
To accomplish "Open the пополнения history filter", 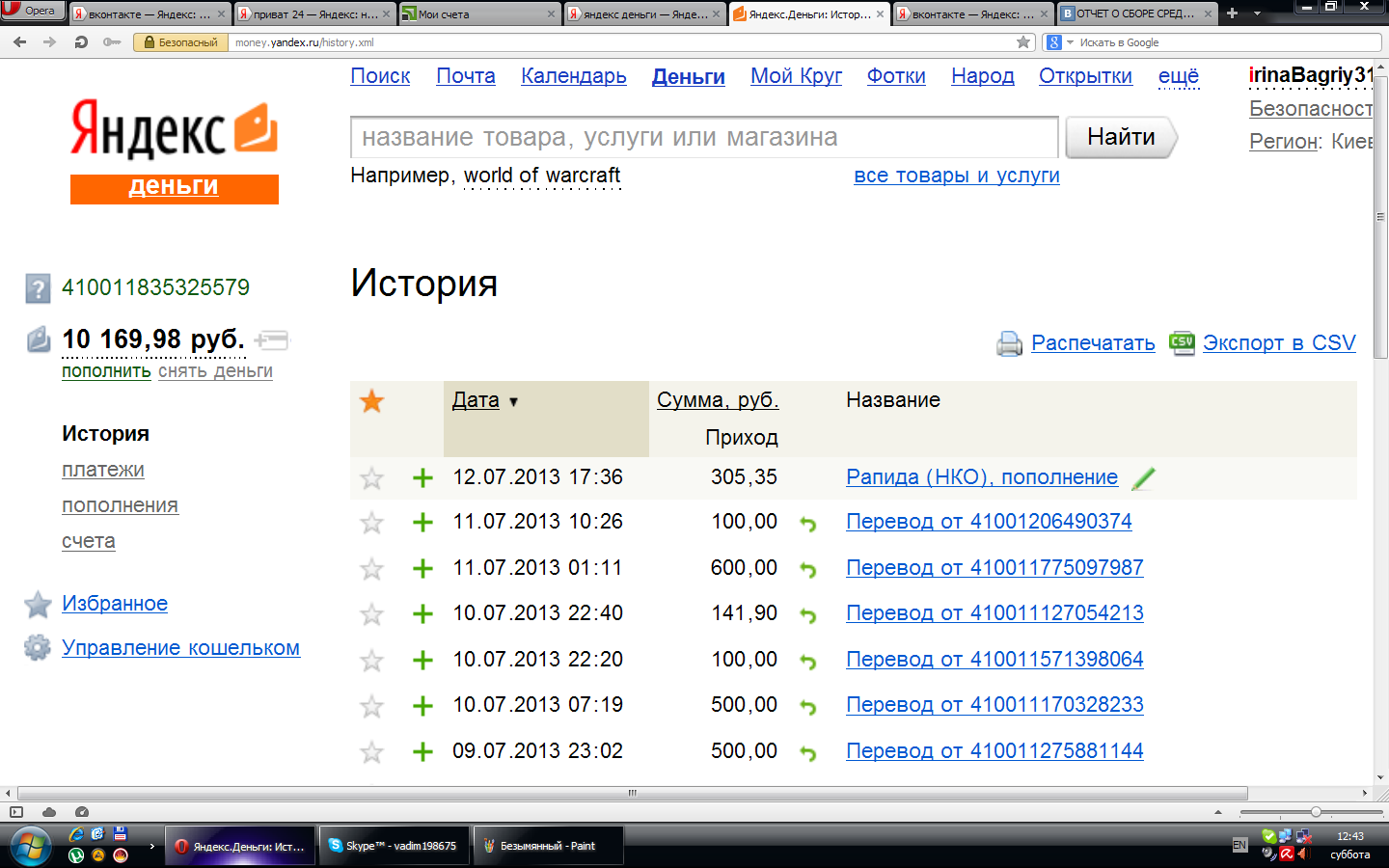I will 120,505.
